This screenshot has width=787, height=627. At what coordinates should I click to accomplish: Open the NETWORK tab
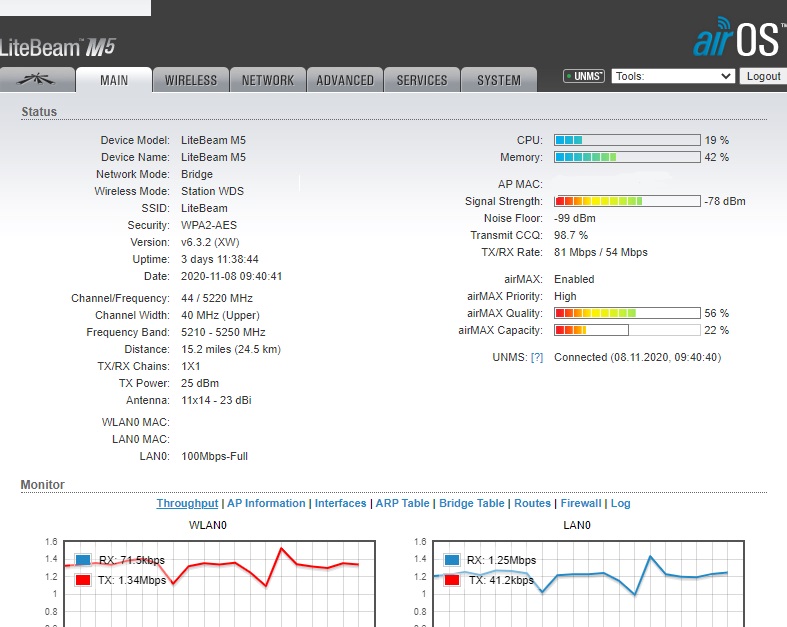268,80
